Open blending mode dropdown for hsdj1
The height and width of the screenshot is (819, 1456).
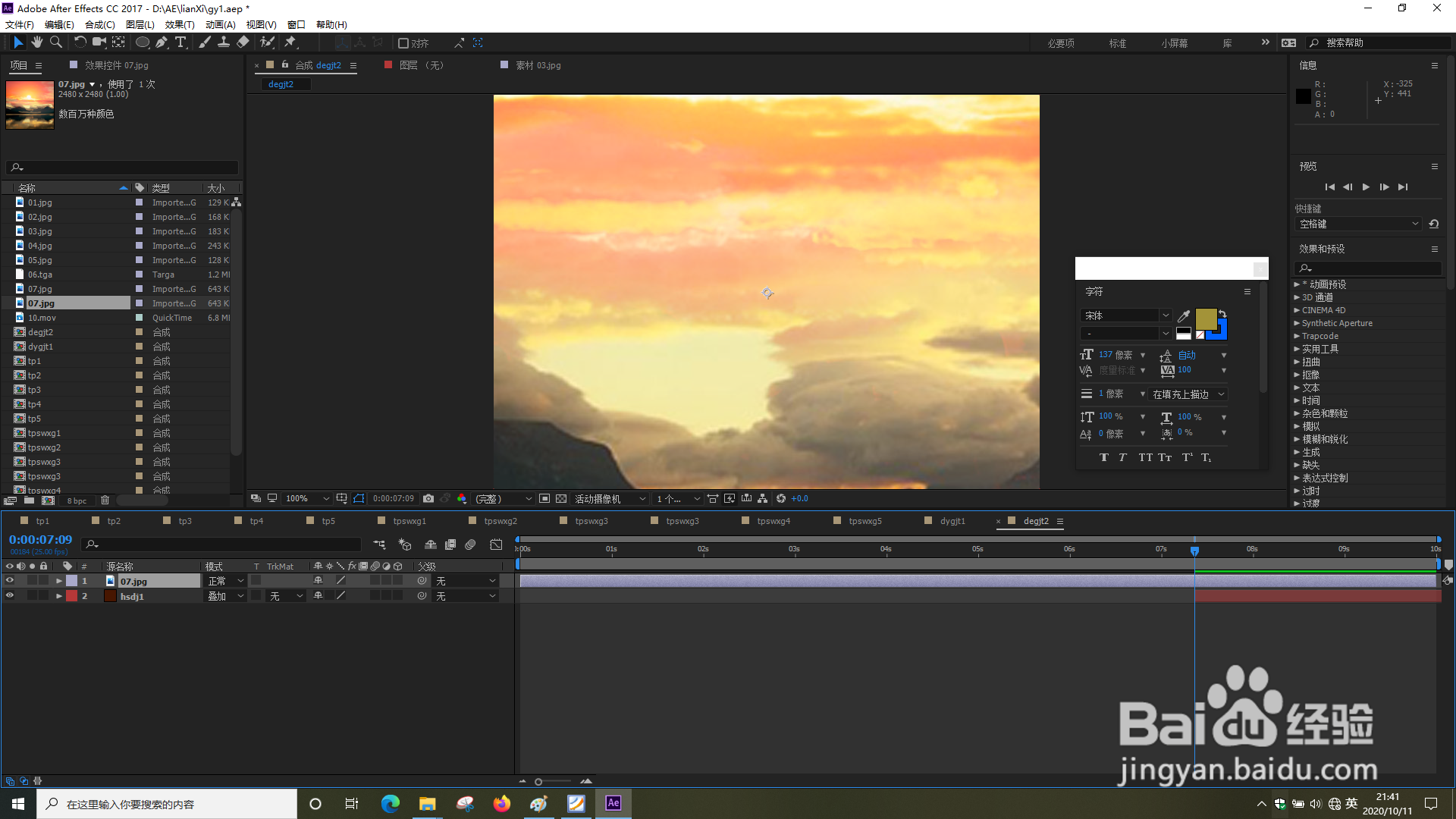(226, 596)
